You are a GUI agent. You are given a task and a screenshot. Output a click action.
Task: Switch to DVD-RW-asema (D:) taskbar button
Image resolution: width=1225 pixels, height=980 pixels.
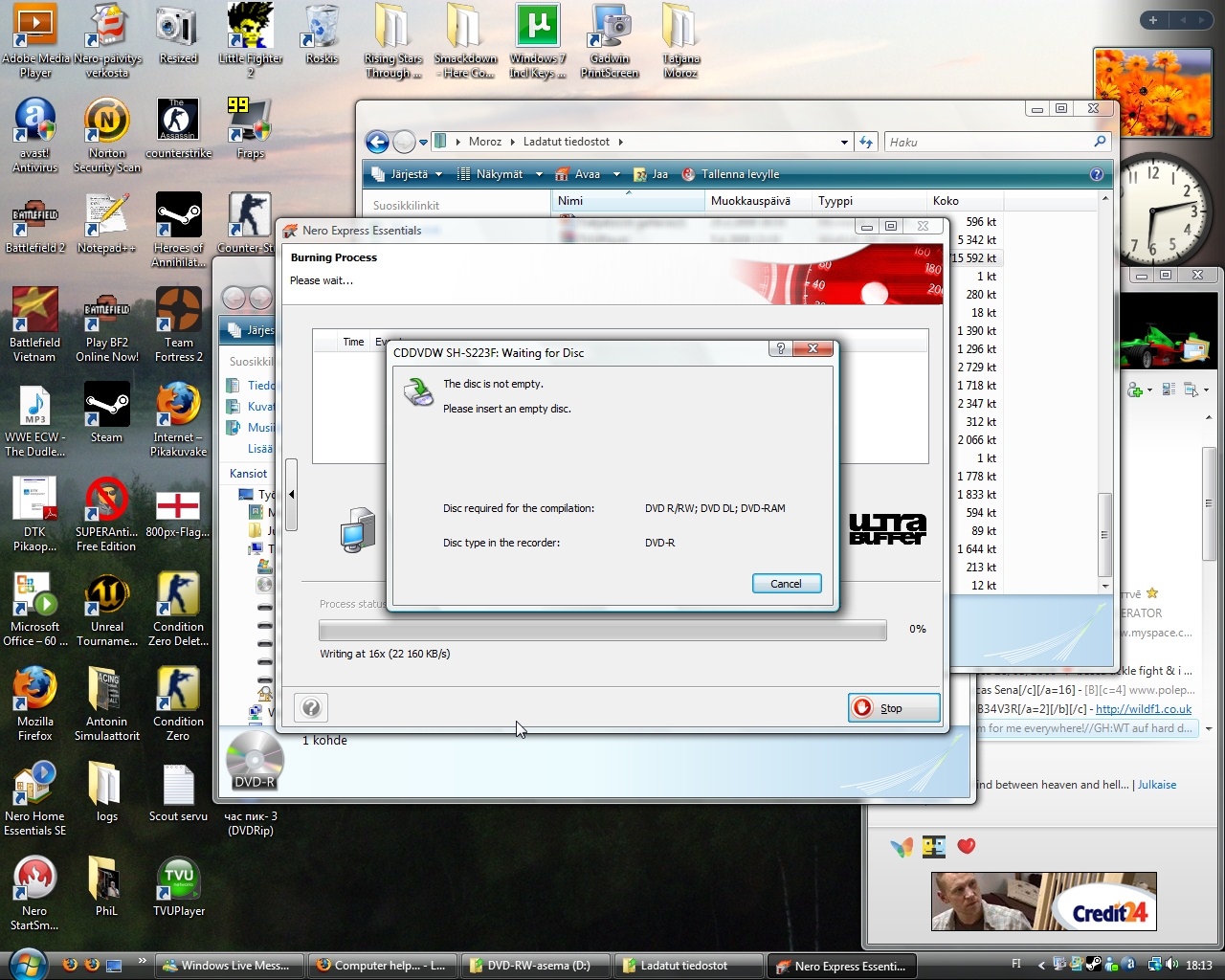(535, 966)
